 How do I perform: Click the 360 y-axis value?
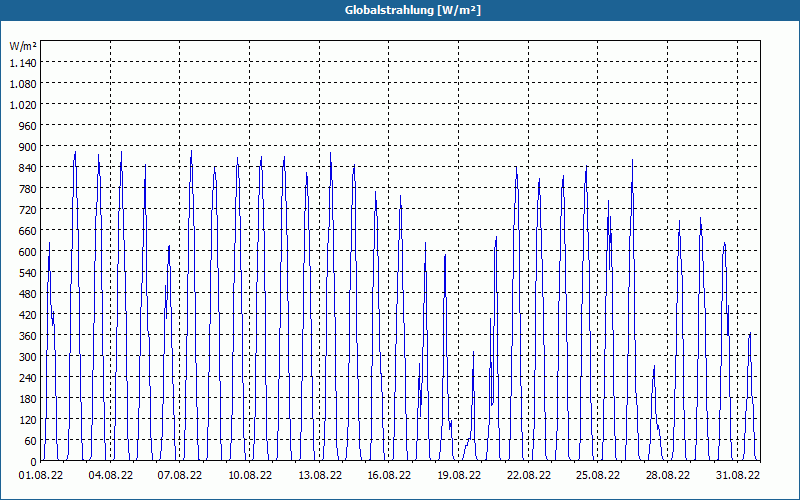[x=28, y=335]
